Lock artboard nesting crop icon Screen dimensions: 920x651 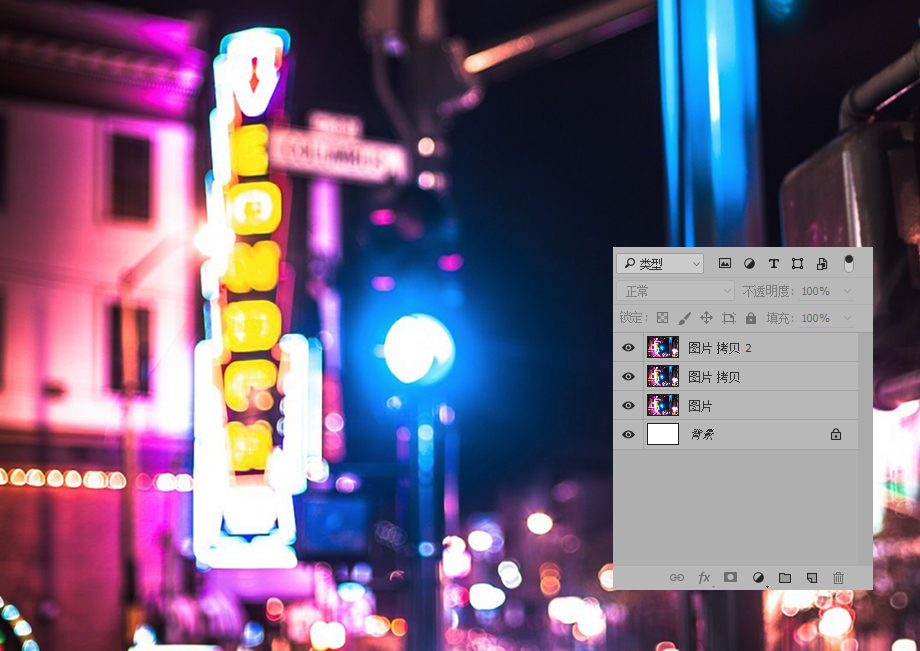click(729, 318)
